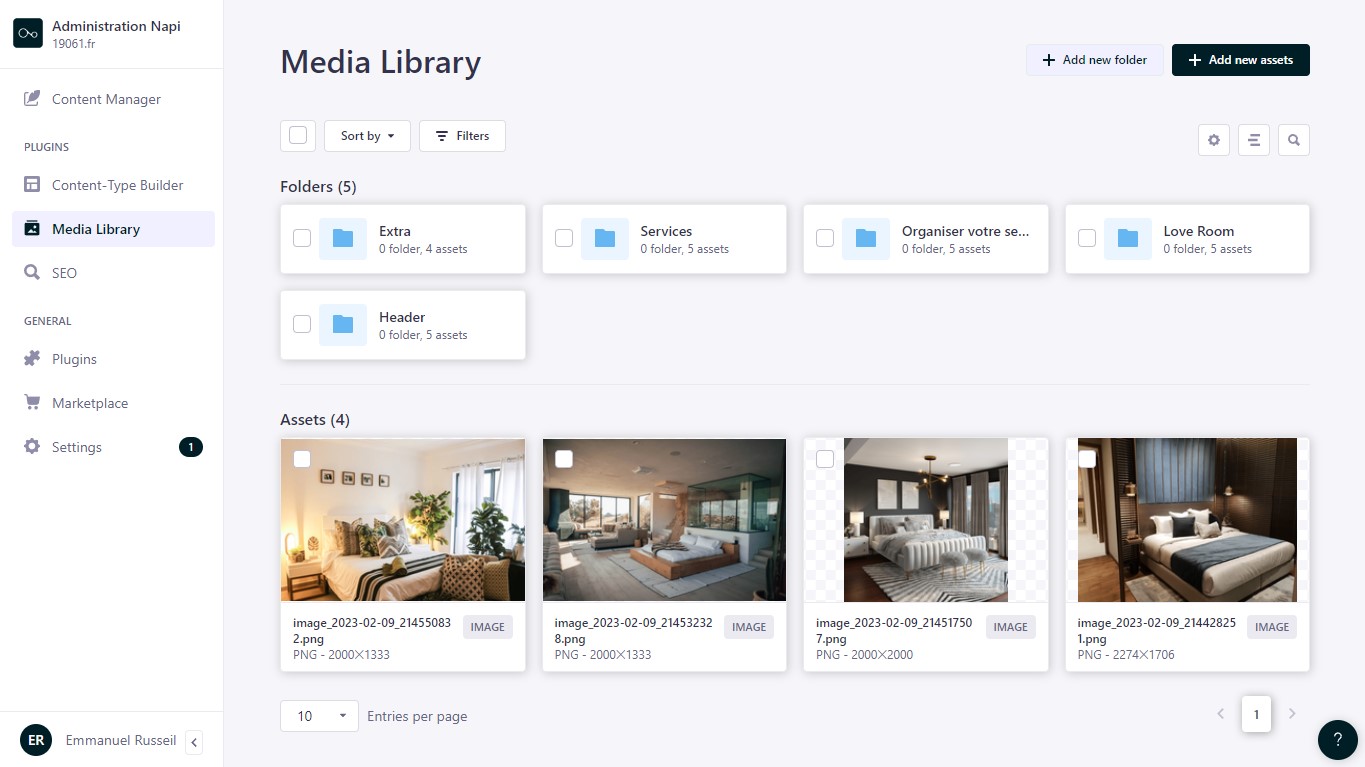Collapse the sidebar with the chevron icon
The image size is (1365, 767).
point(194,742)
